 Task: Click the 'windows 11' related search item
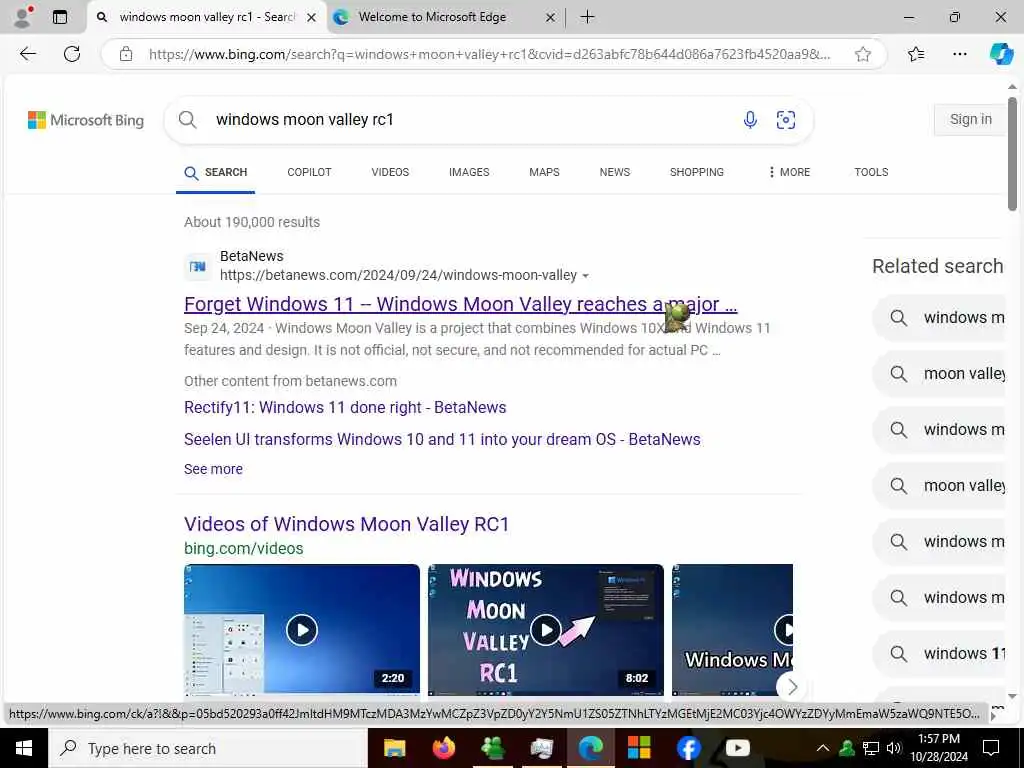click(940, 654)
